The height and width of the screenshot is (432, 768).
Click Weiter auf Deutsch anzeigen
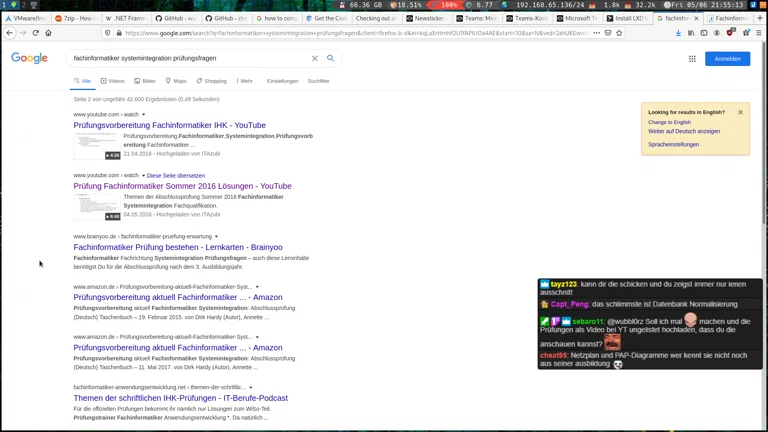point(684,131)
